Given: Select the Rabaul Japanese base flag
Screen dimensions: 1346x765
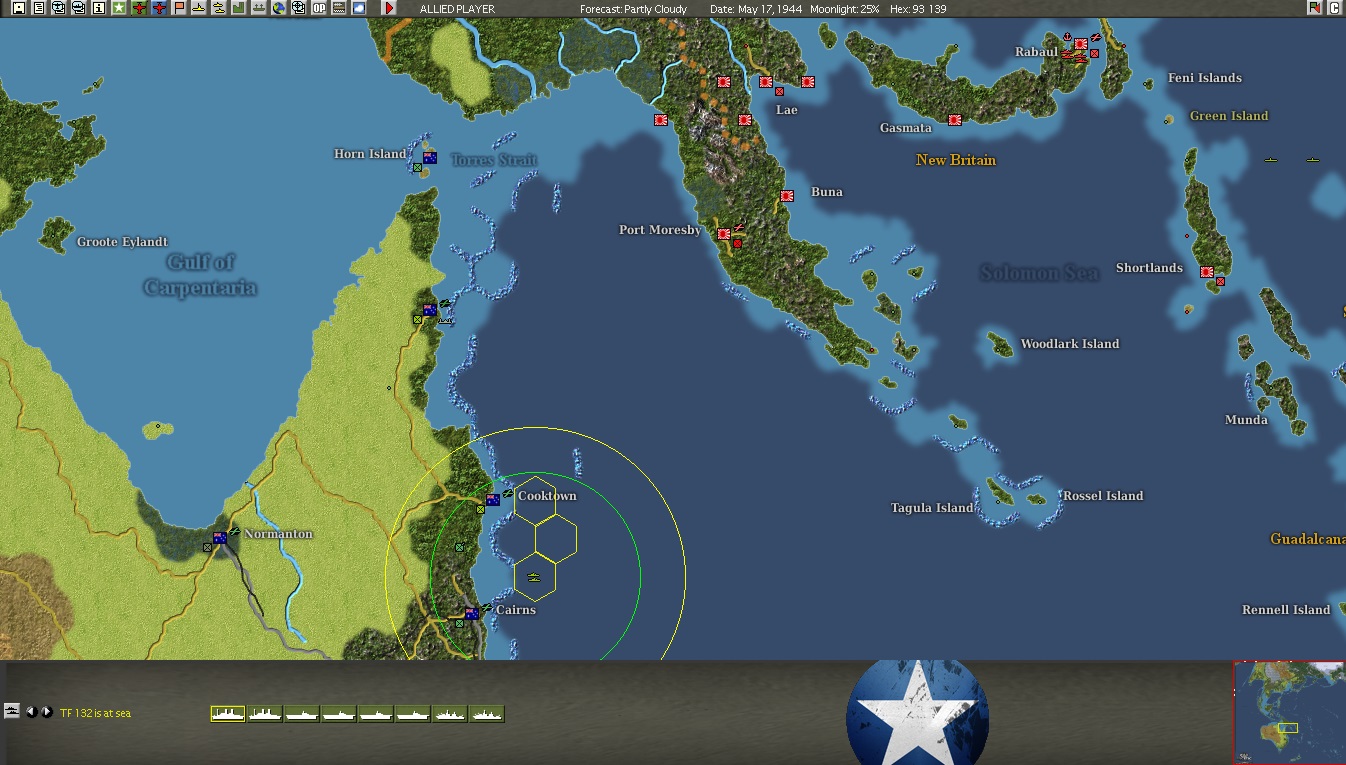Looking at the screenshot, I should coord(1081,44).
